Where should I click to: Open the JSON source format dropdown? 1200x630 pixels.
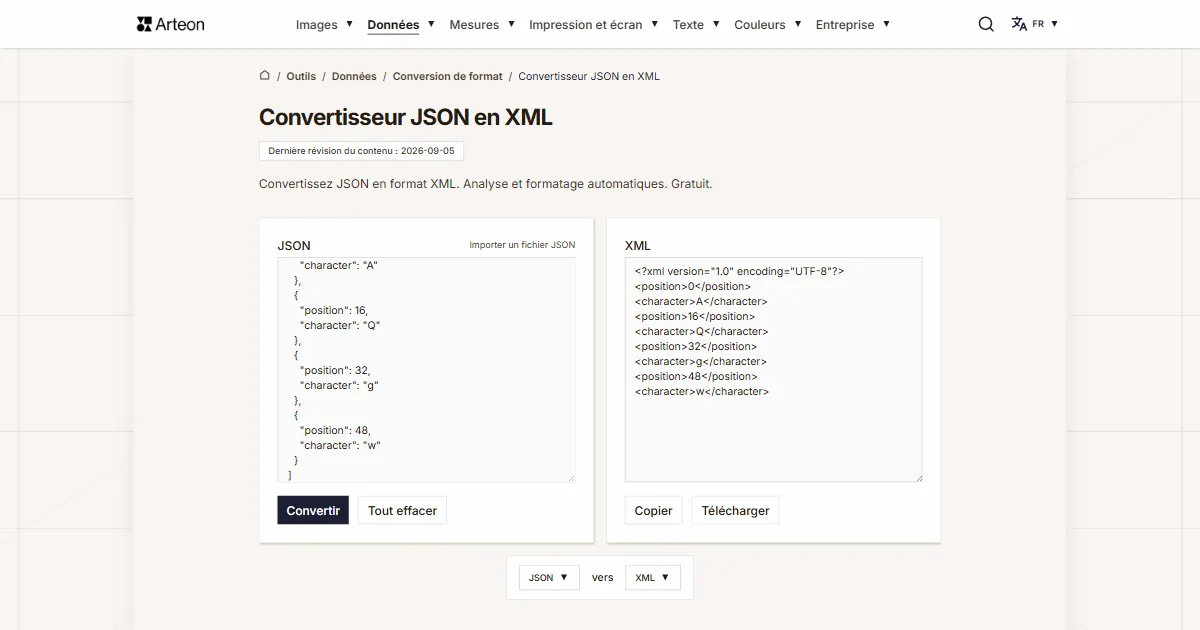(549, 577)
